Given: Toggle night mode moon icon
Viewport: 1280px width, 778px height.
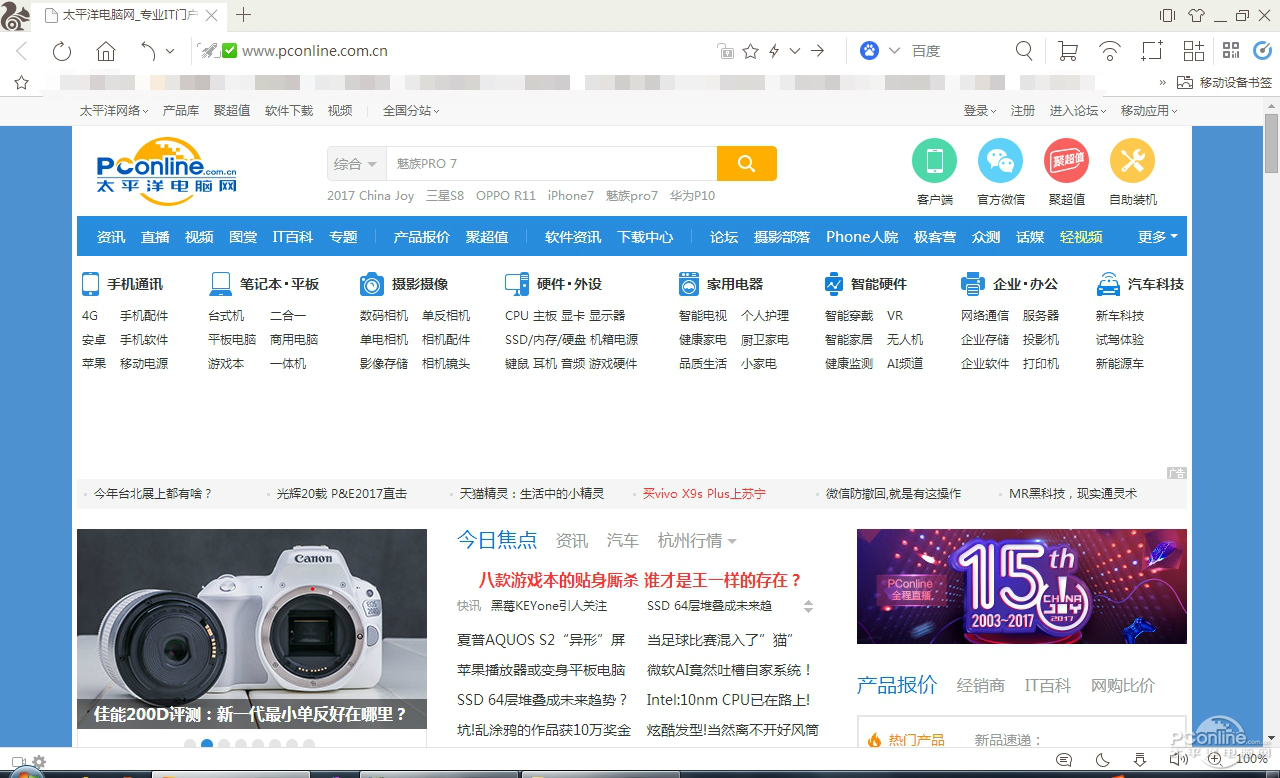Looking at the screenshot, I should click(1103, 760).
